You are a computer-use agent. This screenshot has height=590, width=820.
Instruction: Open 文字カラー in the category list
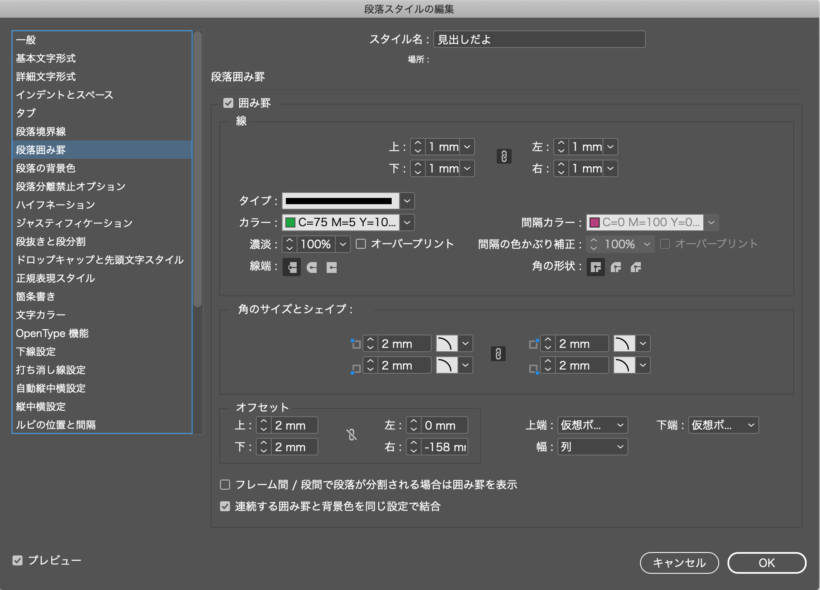coord(40,315)
